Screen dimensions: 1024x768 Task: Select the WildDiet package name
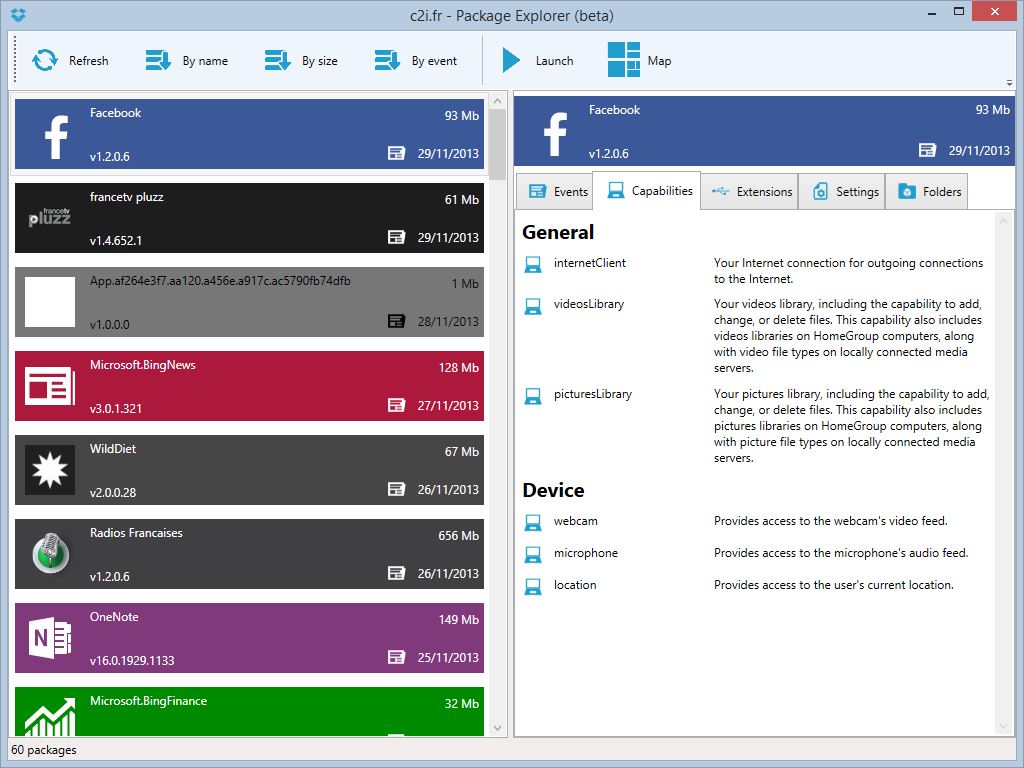[x=113, y=449]
